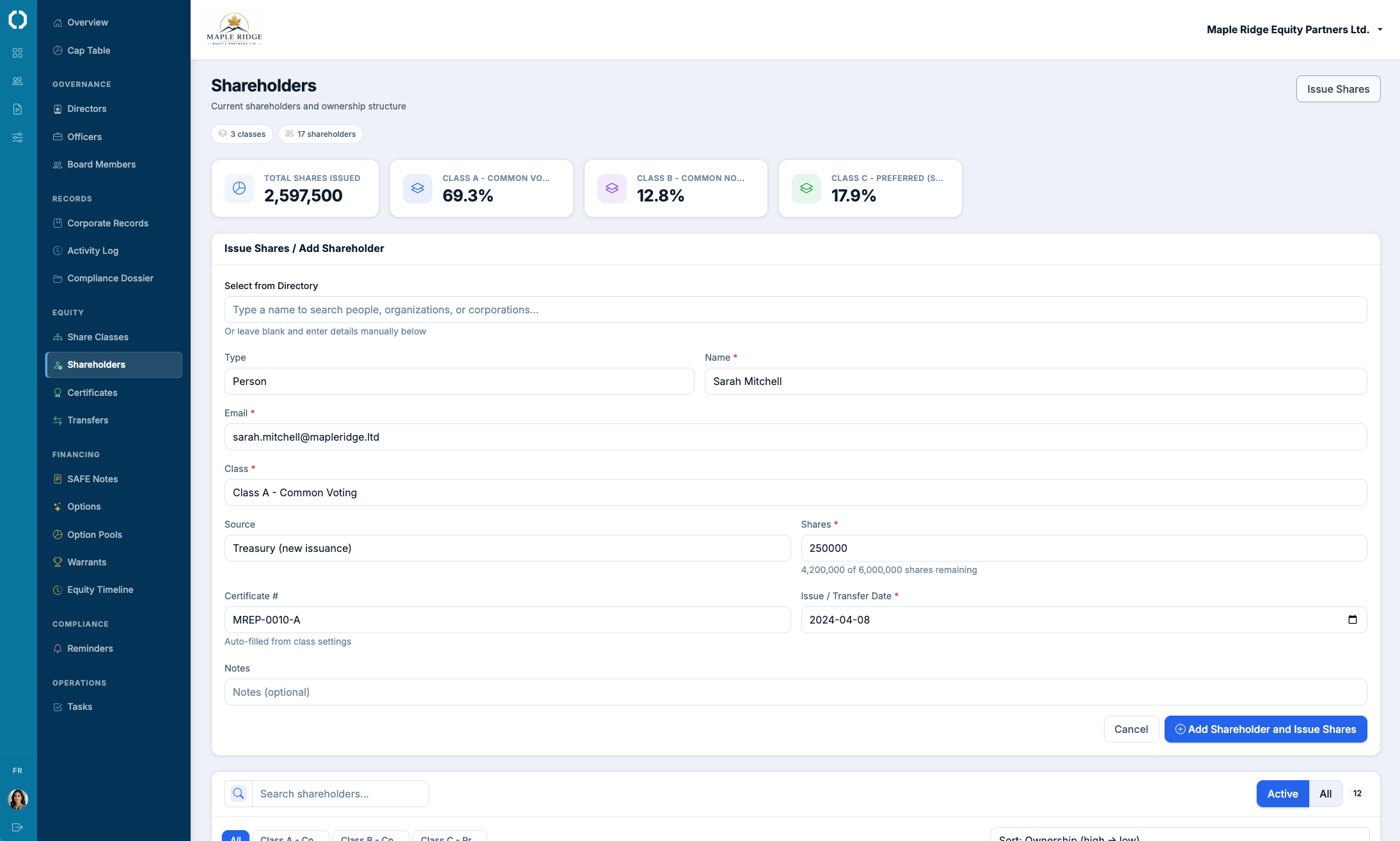Switch language with the FR toggle

click(18, 771)
